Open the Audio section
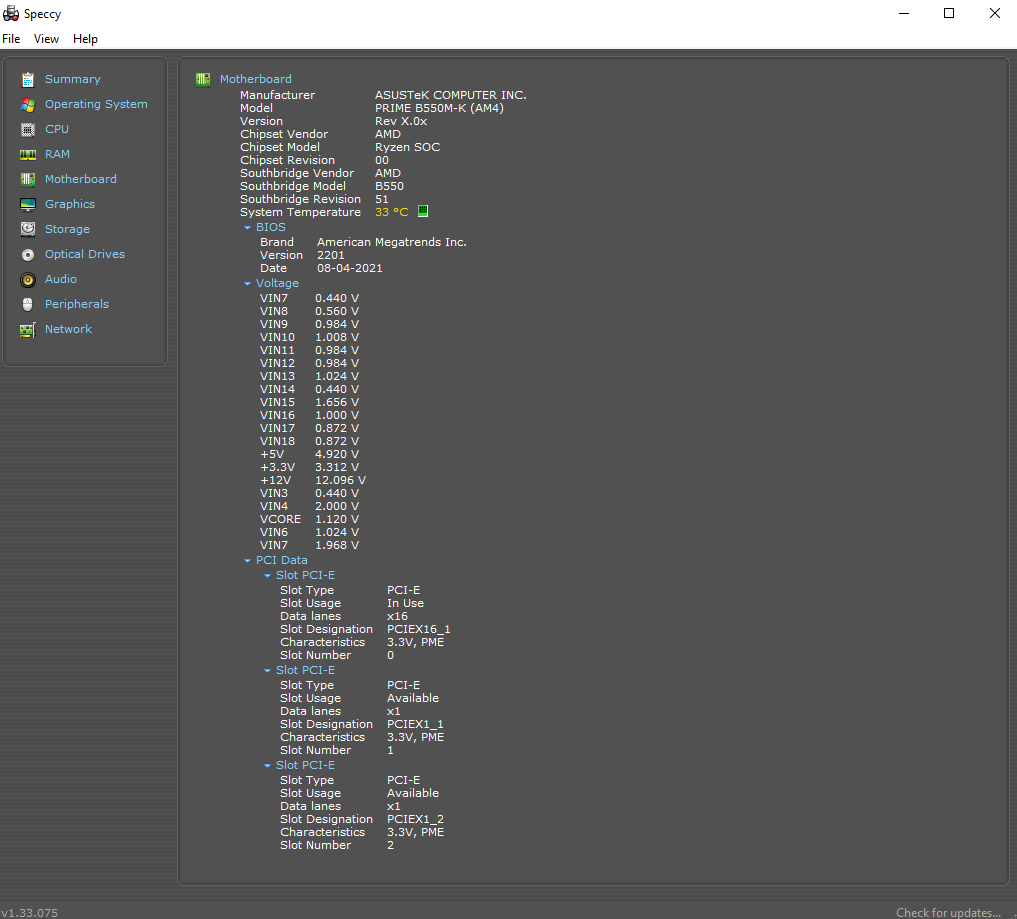 [x=60, y=279]
